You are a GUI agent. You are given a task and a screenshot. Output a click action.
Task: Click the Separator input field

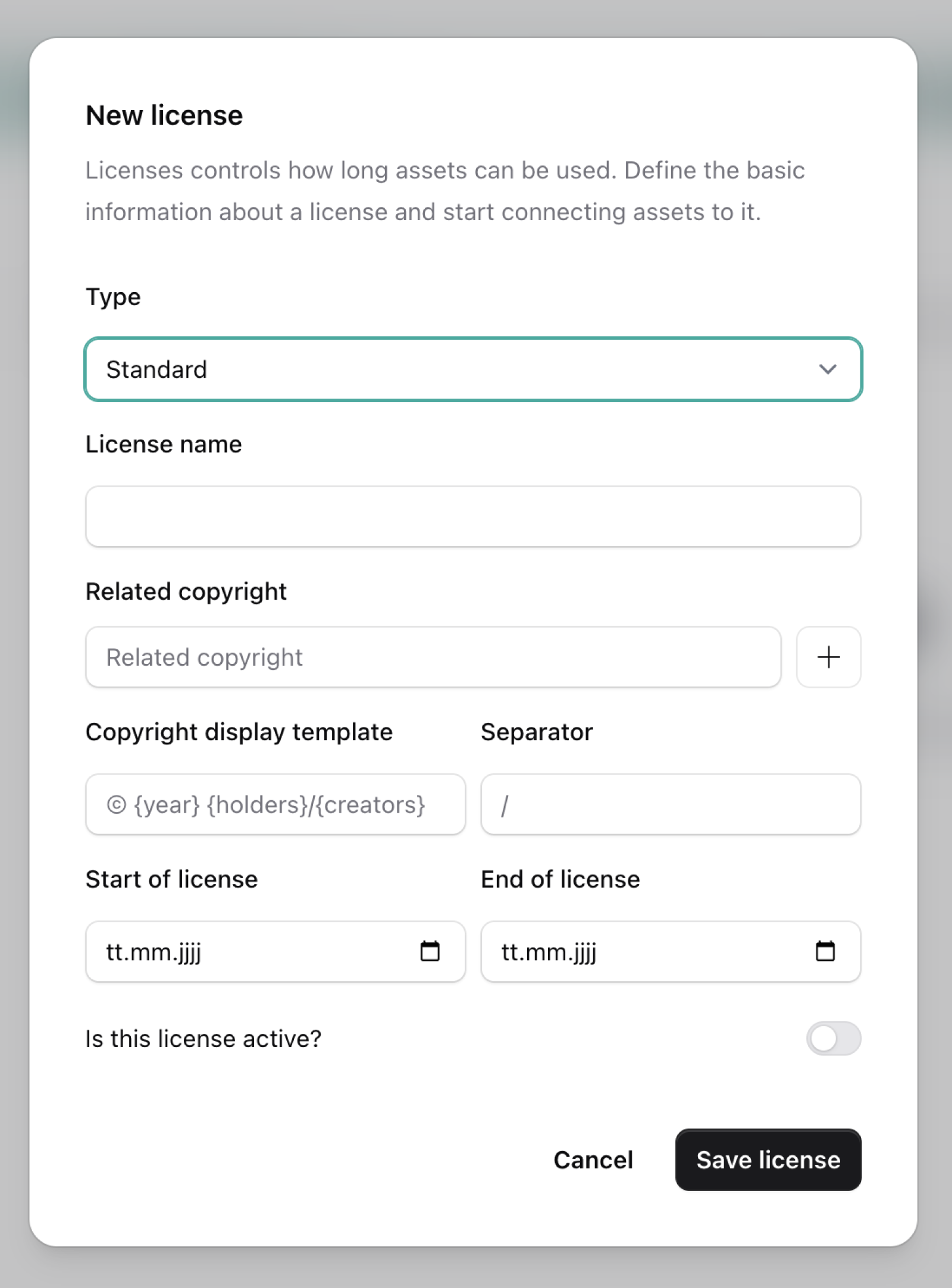tap(671, 804)
